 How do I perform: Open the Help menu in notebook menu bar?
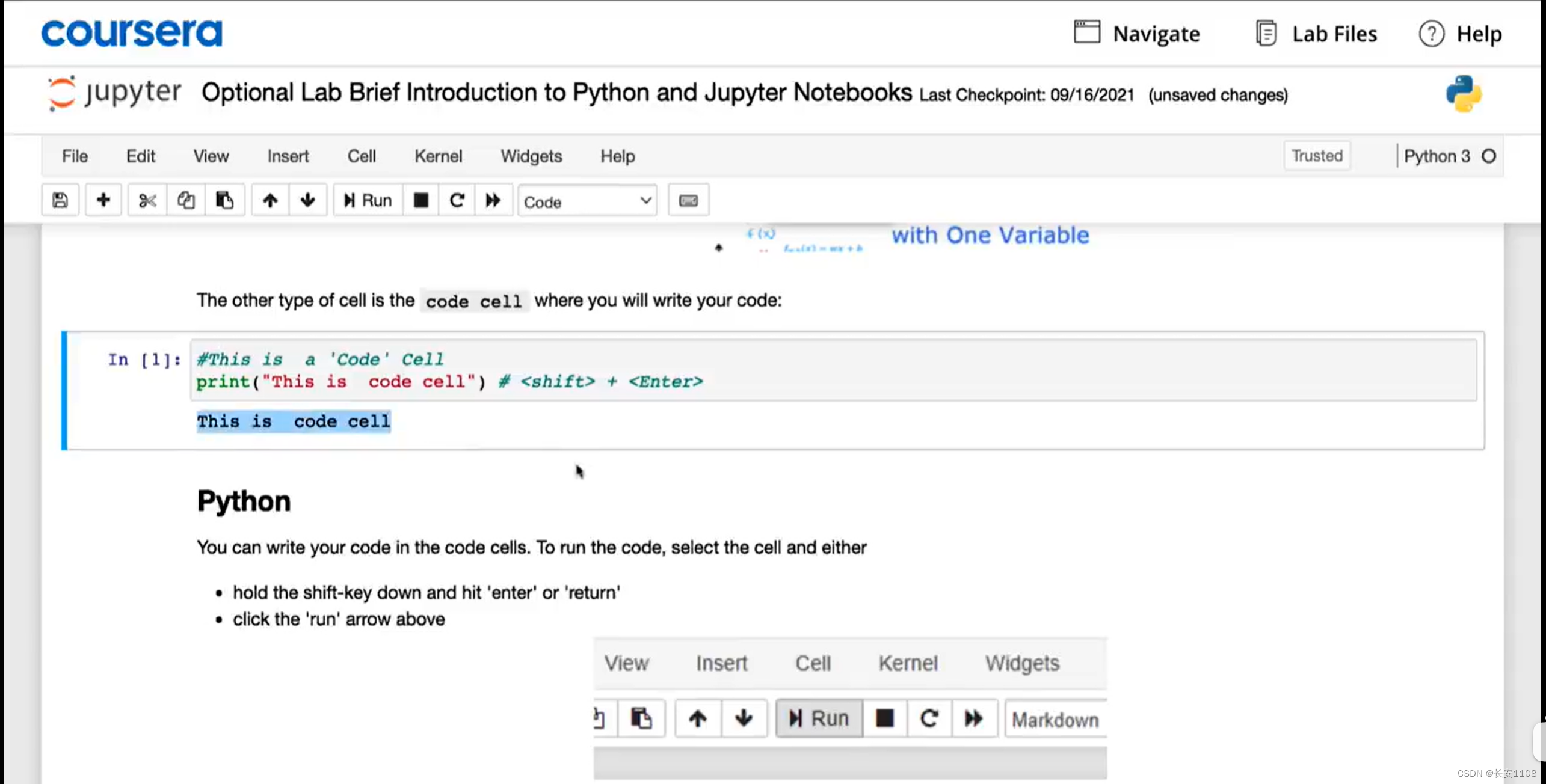(x=618, y=156)
